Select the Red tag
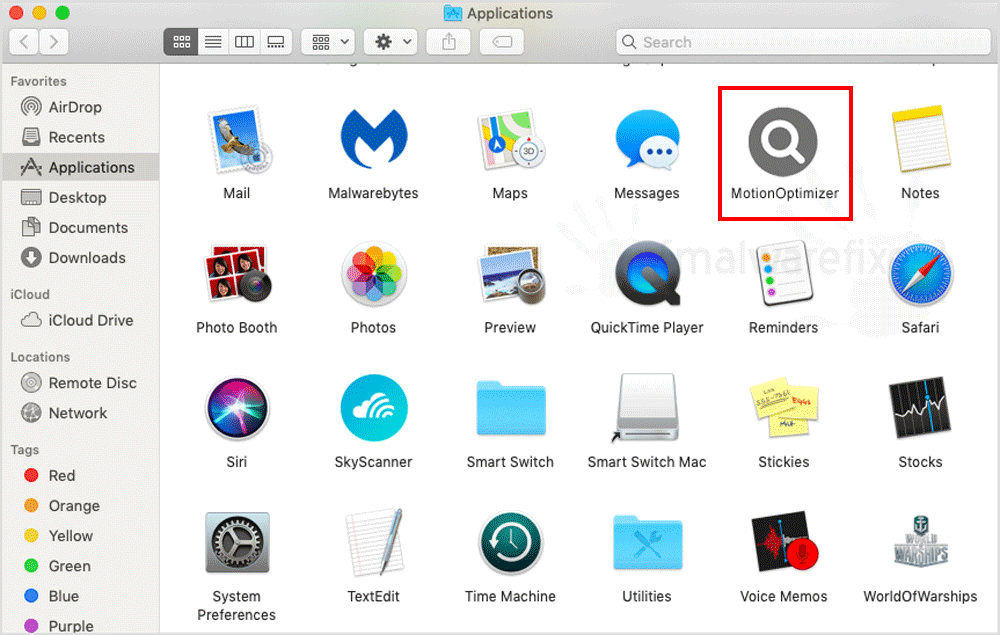1000x635 pixels. click(x=80, y=476)
